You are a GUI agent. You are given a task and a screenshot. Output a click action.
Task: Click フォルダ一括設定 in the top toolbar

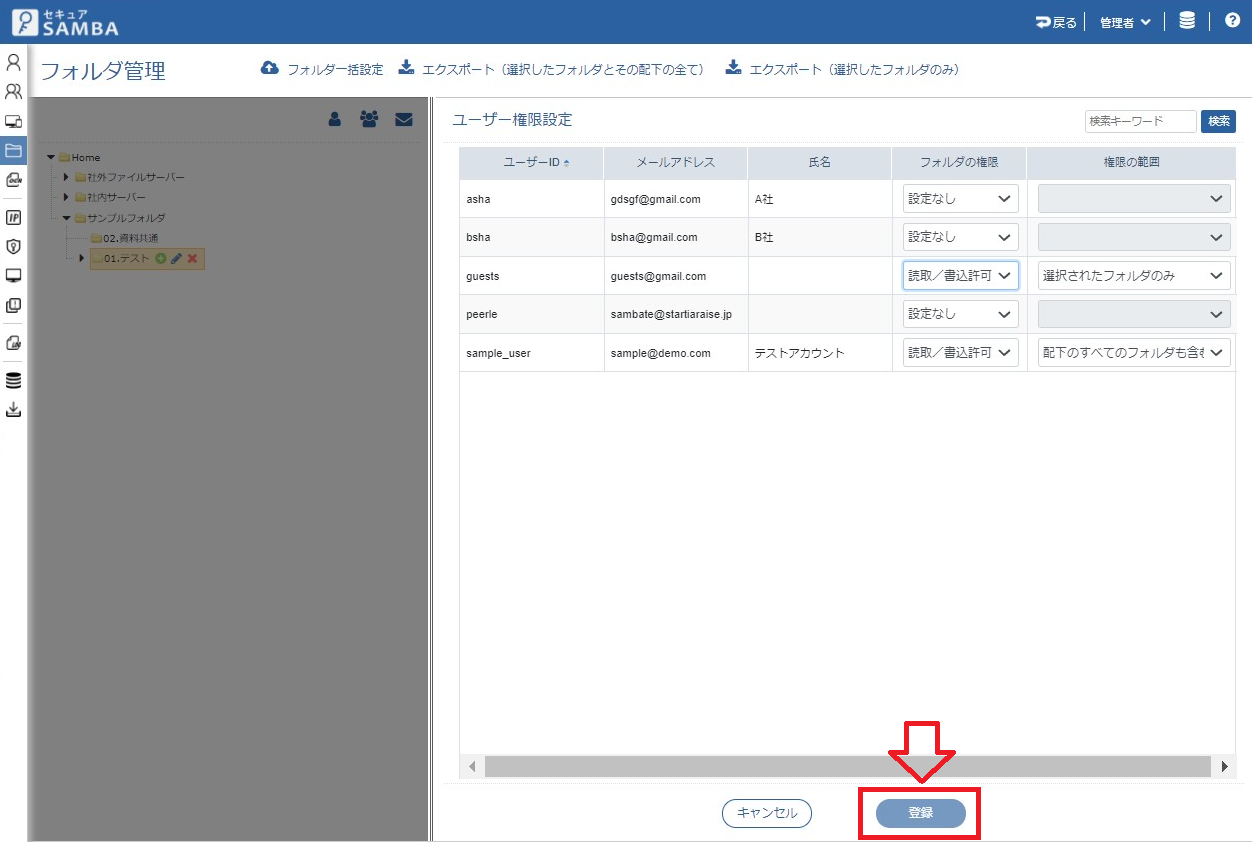[x=322, y=69]
